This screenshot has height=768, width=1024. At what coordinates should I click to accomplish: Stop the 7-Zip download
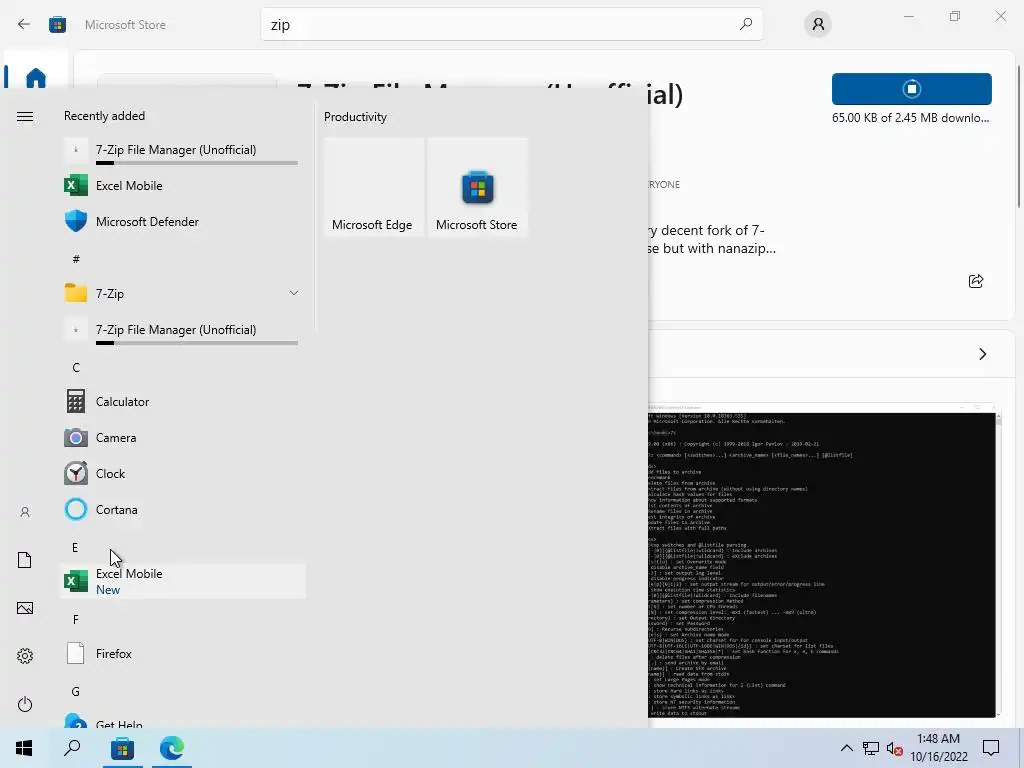click(911, 89)
